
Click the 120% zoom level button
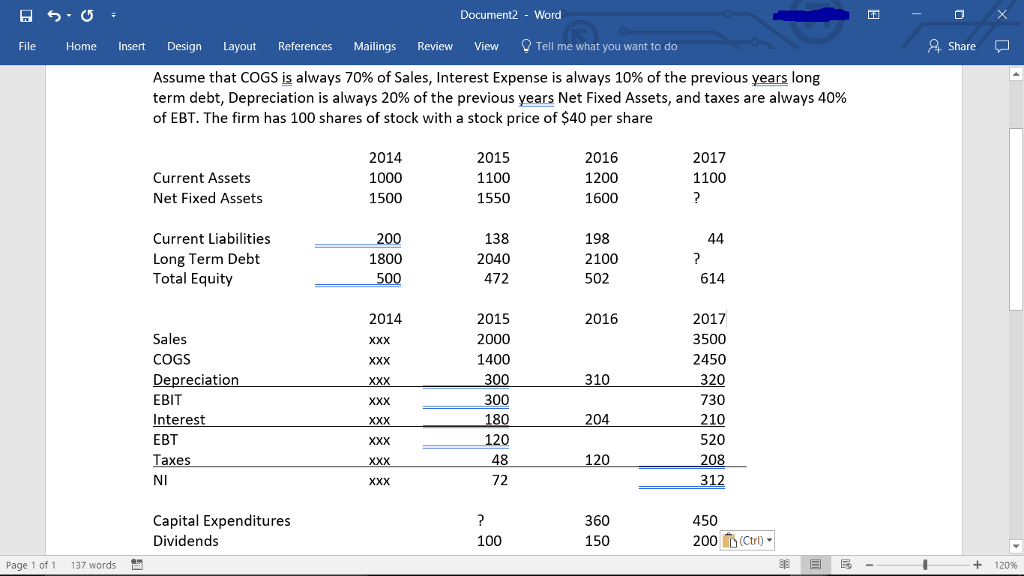click(1006, 565)
